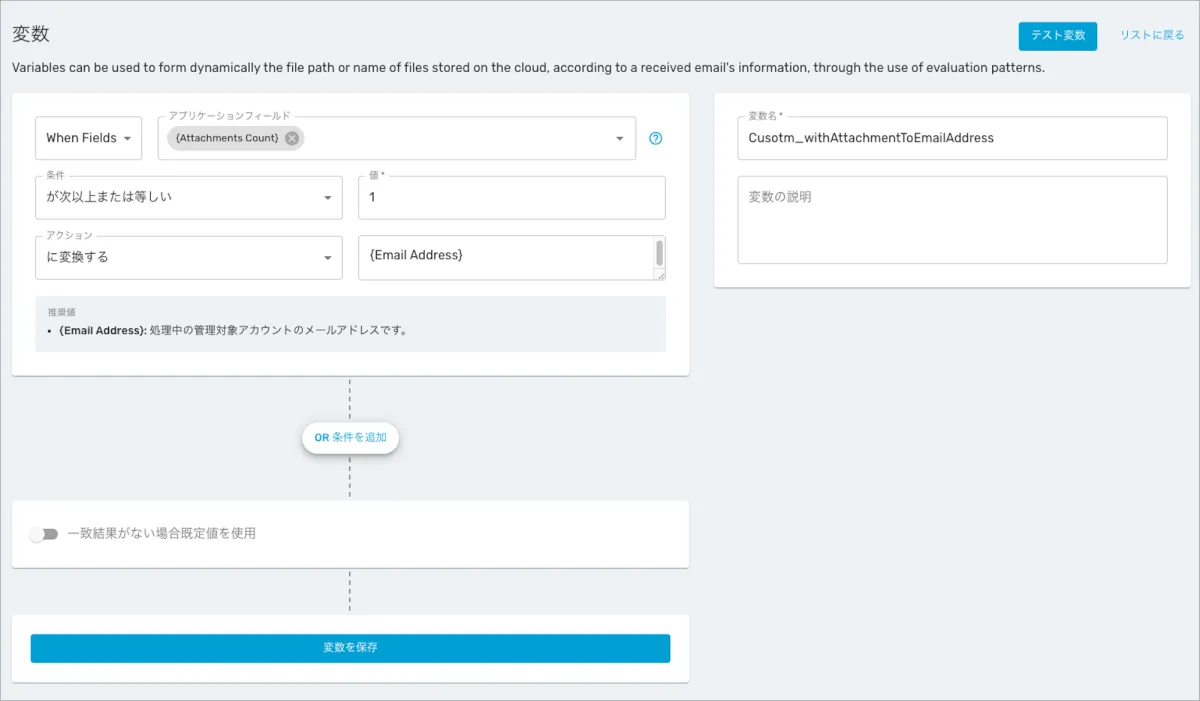The height and width of the screenshot is (701, 1200).
Task: Click the help question mark icon
Action: tap(656, 138)
